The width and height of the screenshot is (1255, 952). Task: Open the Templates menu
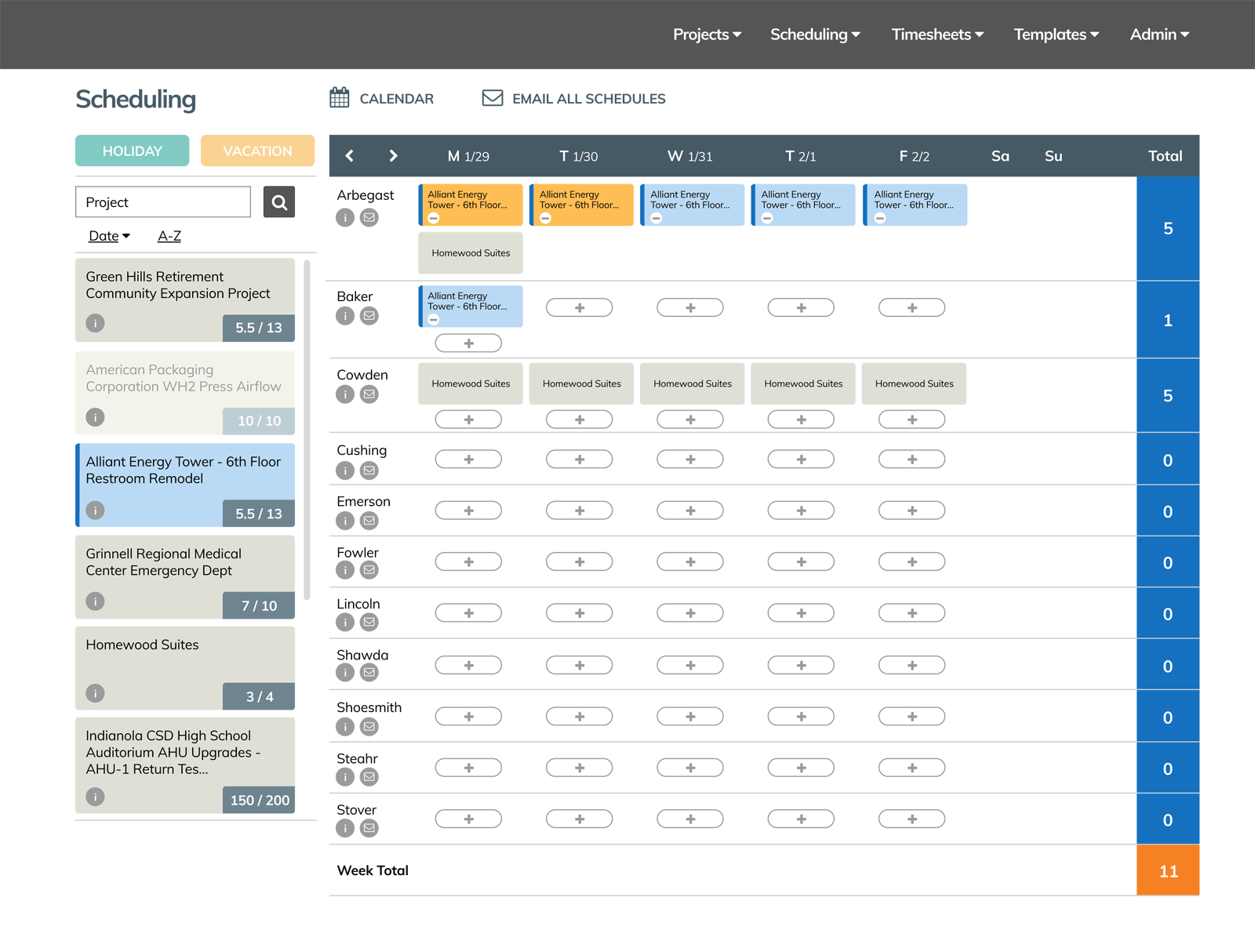[x=1055, y=35]
